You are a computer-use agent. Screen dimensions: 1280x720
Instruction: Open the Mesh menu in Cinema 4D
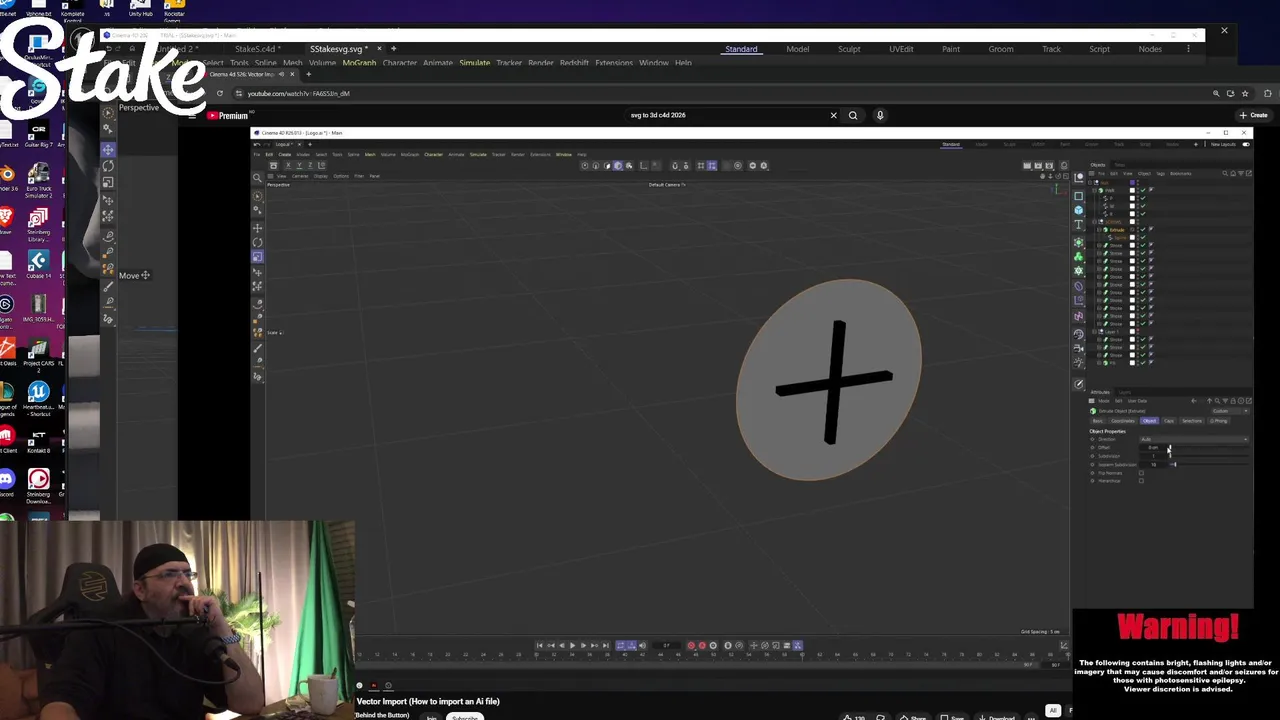click(292, 63)
